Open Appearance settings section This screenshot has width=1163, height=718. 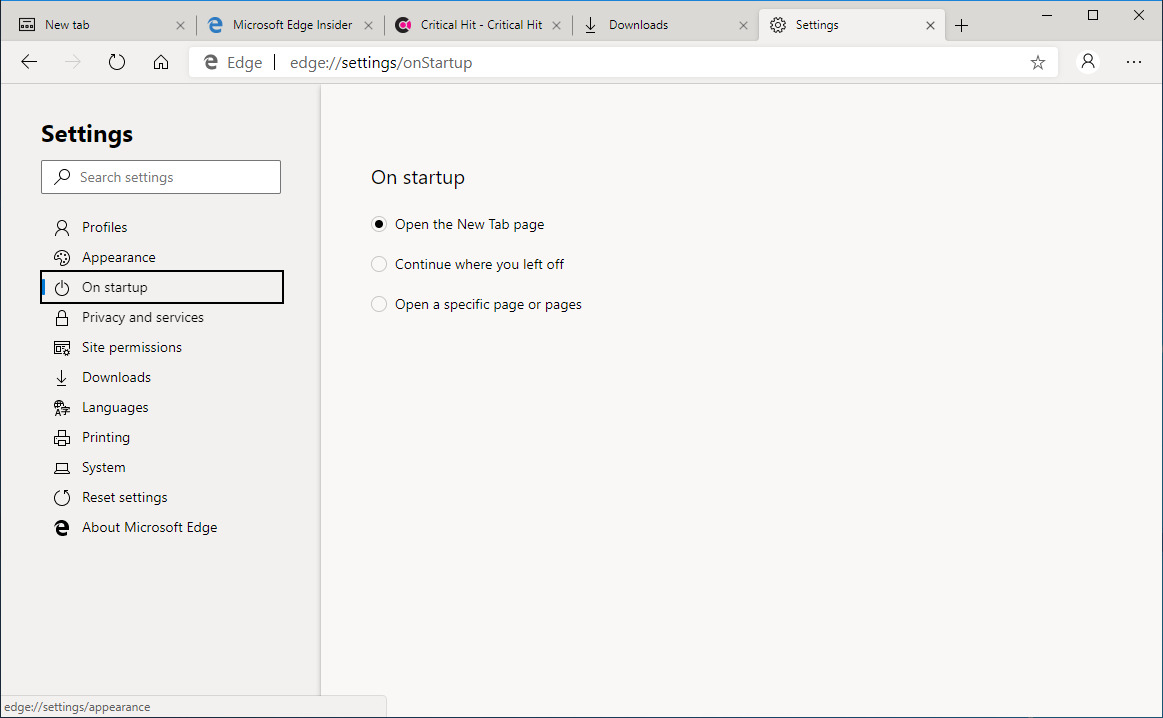point(118,257)
